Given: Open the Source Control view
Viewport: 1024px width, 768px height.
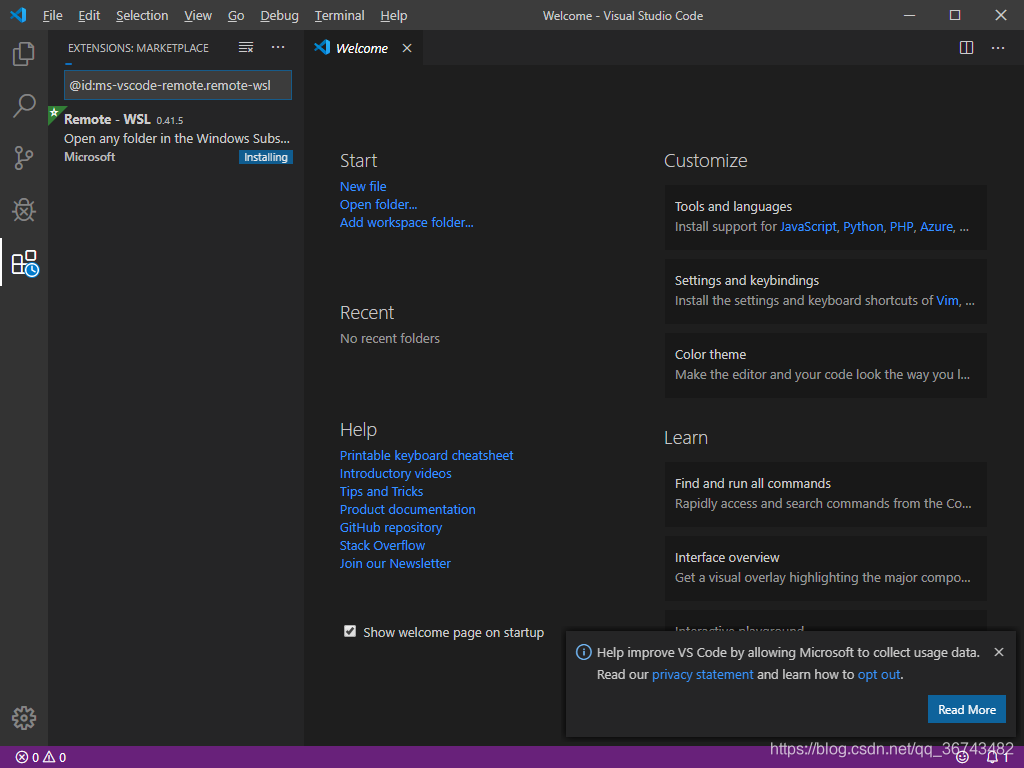Looking at the screenshot, I should tap(24, 157).
